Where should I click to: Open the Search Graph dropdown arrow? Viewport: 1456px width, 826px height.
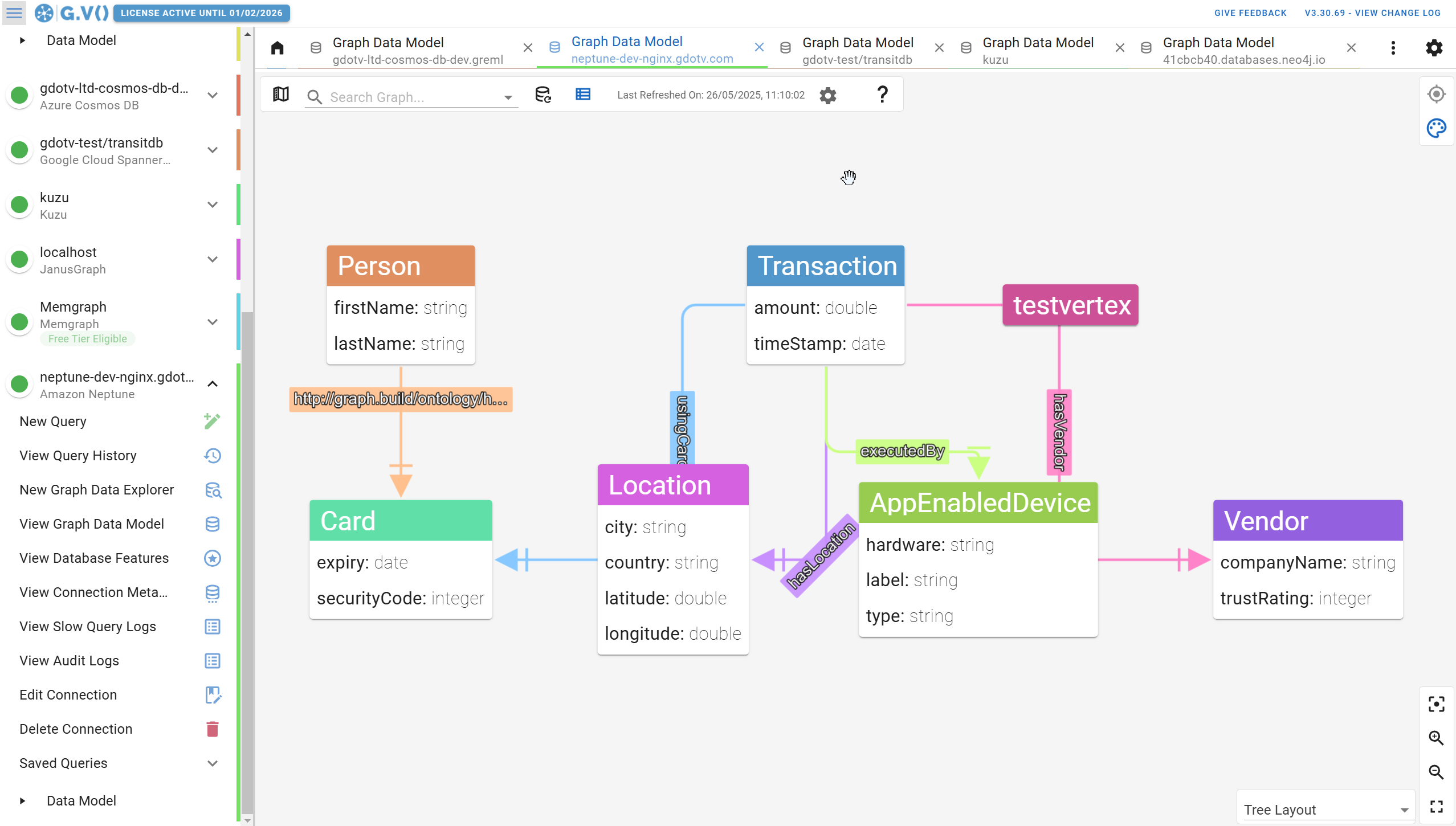(508, 97)
